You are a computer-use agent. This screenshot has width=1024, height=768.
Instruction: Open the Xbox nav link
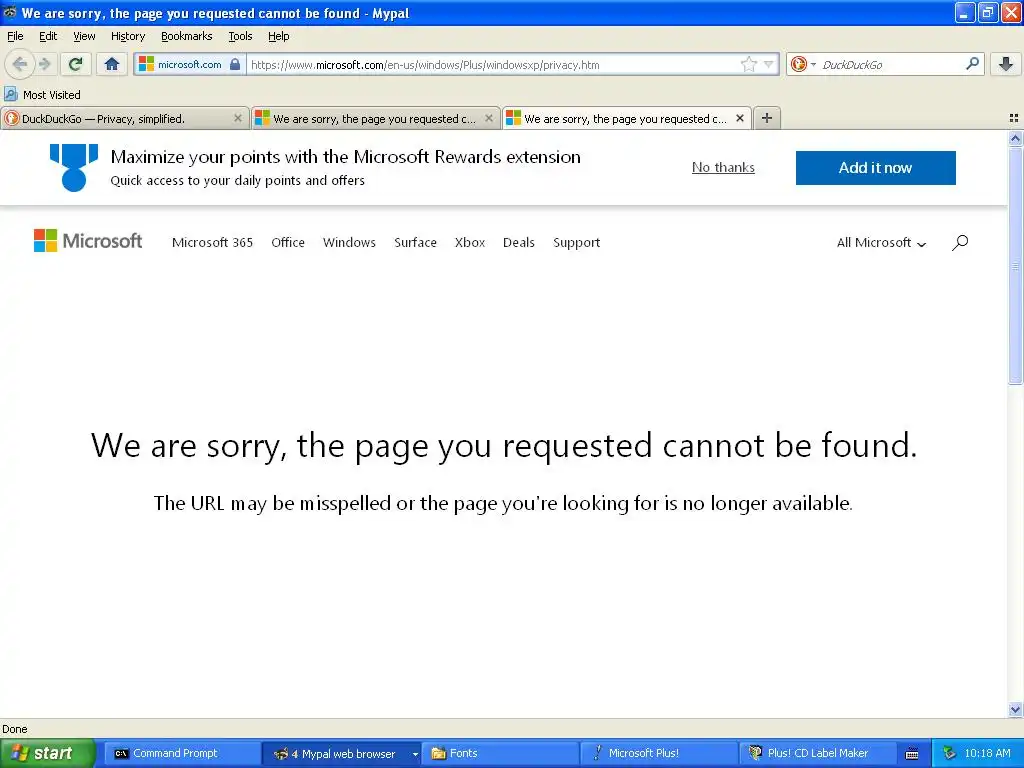point(470,242)
